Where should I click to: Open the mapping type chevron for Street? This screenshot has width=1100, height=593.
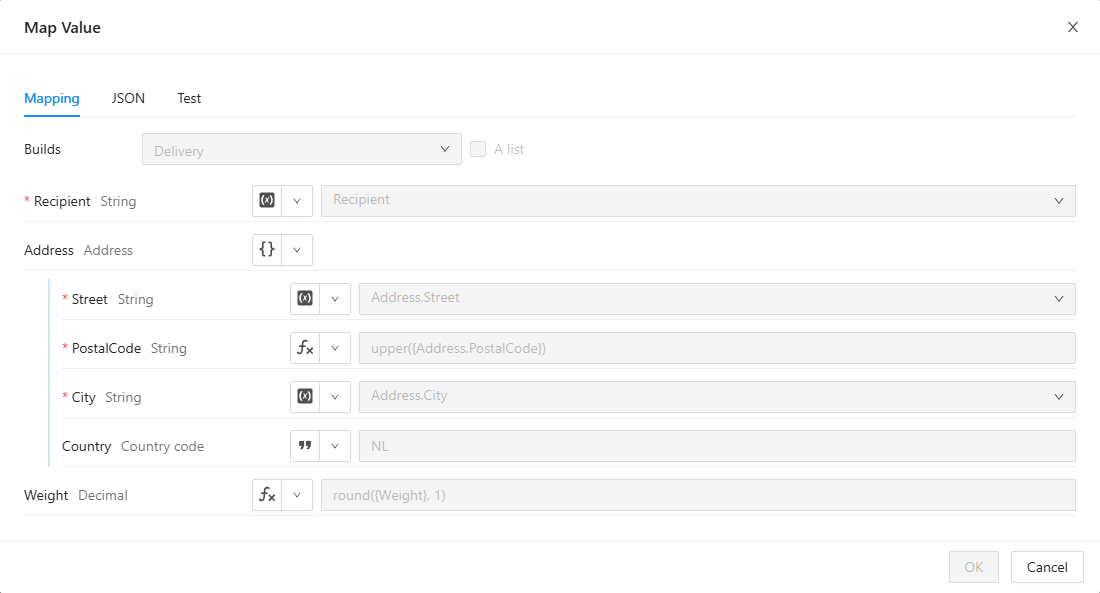pos(335,299)
